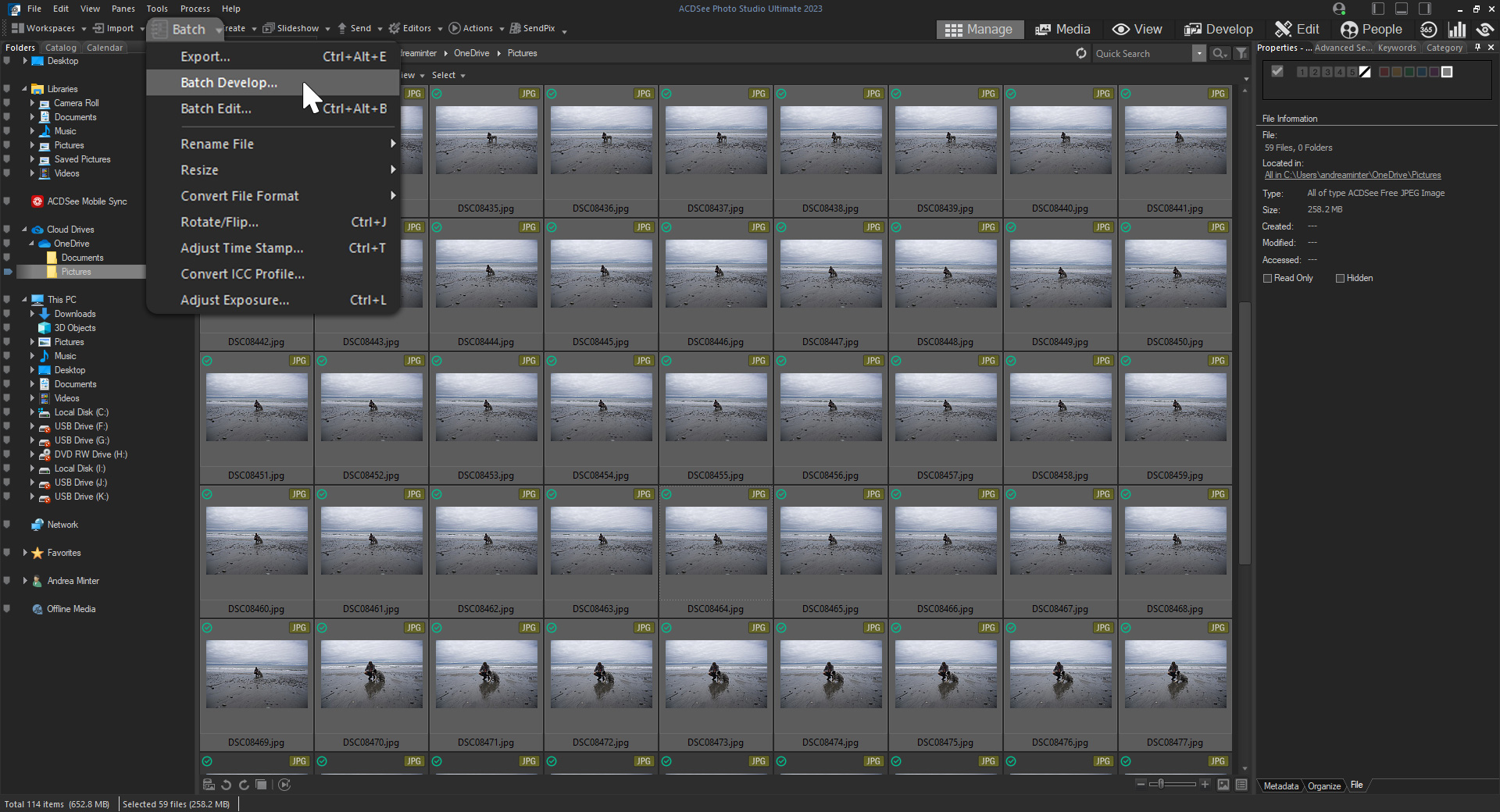Open the Dashboard bar chart icon
The height and width of the screenshot is (812, 1500).
point(1457,30)
